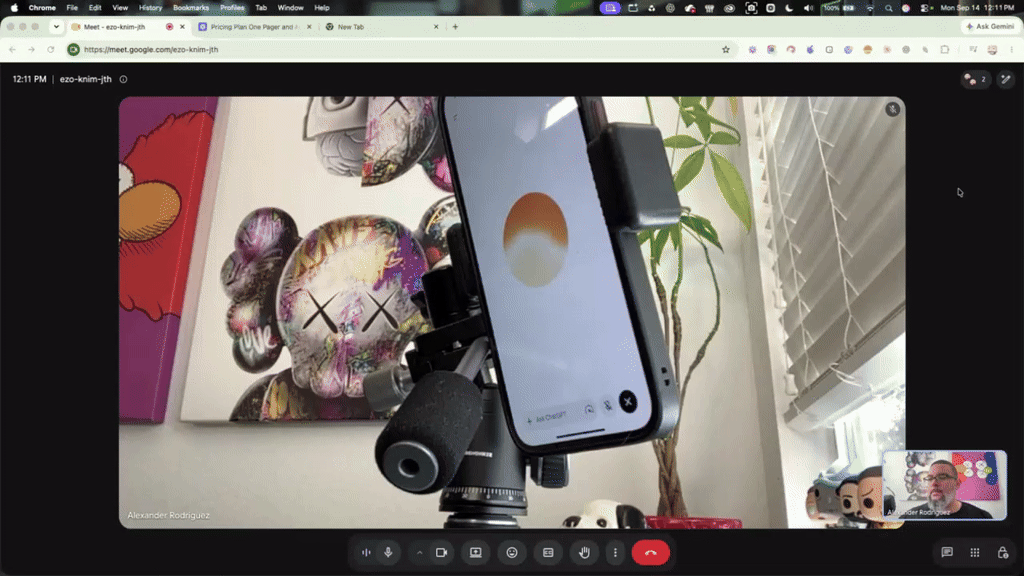The width and height of the screenshot is (1024, 576).
Task: Toggle Focus moon icon in menu bar
Action: [789, 8]
